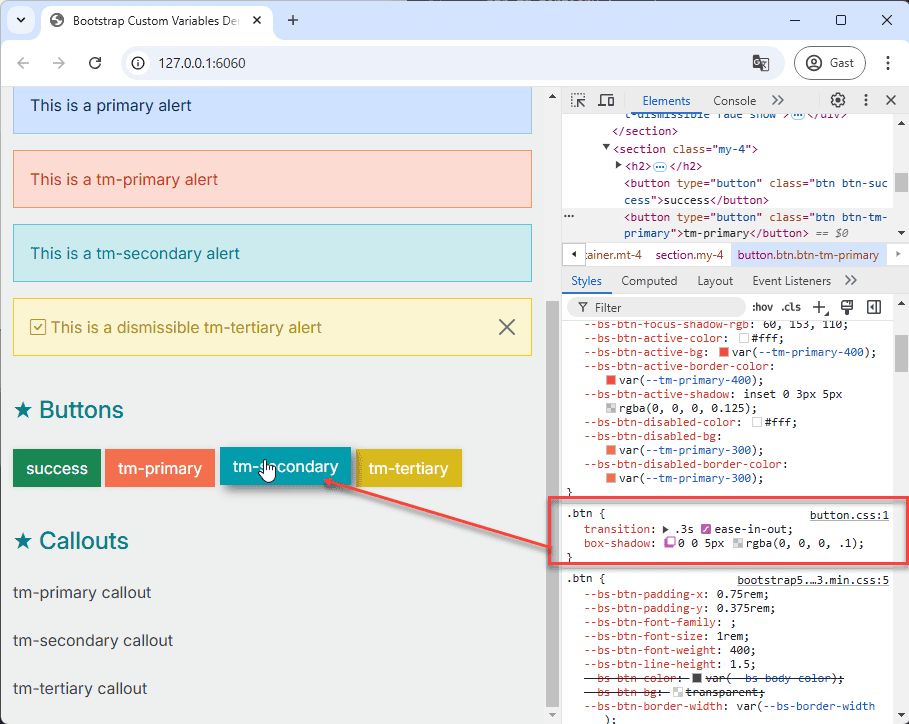The image size is (909, 724).
Task: Select the Event Listeners tab
Action: point(791,281)
